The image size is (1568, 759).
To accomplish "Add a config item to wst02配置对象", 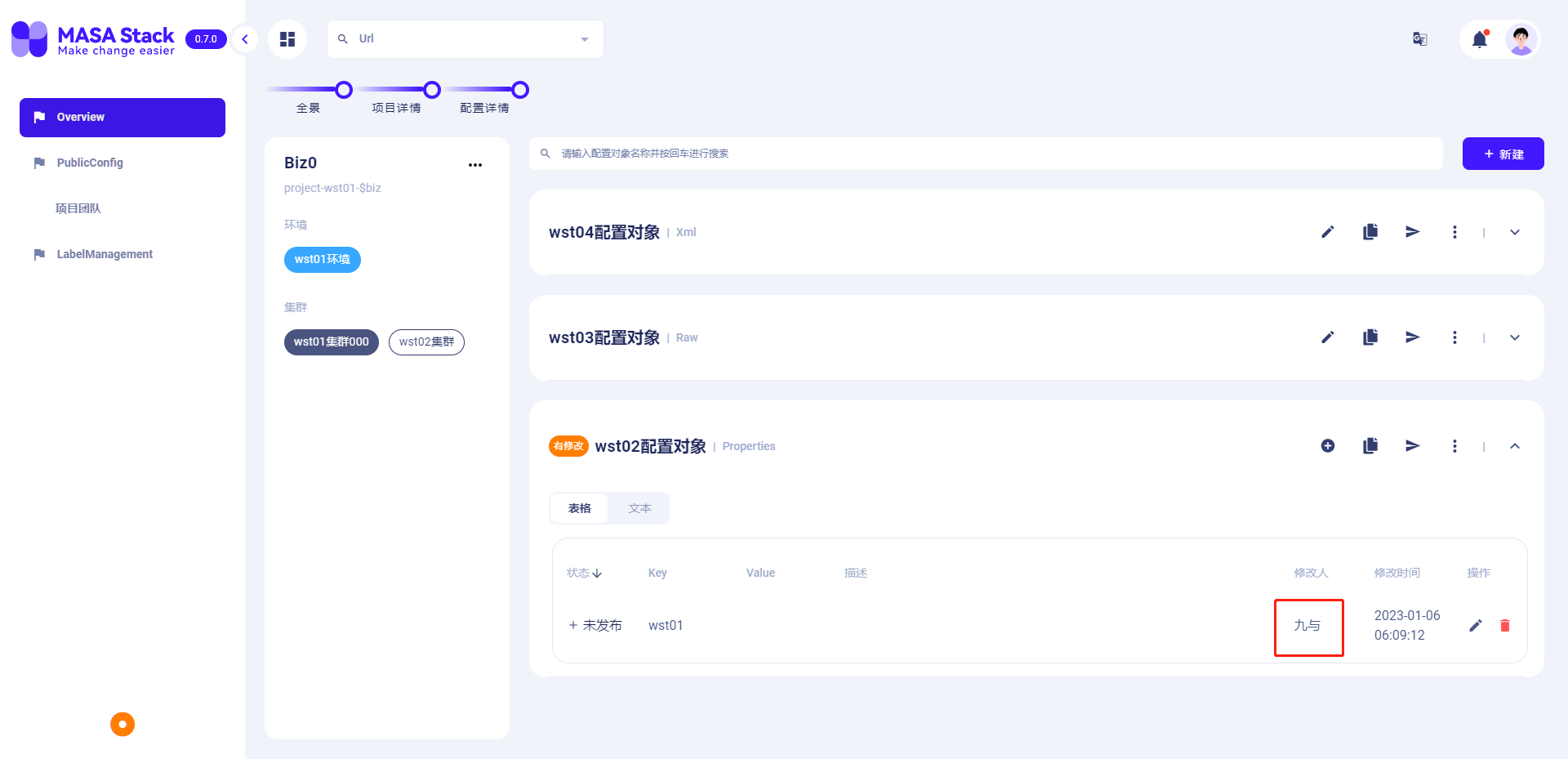I will [x=1328, y=446].
